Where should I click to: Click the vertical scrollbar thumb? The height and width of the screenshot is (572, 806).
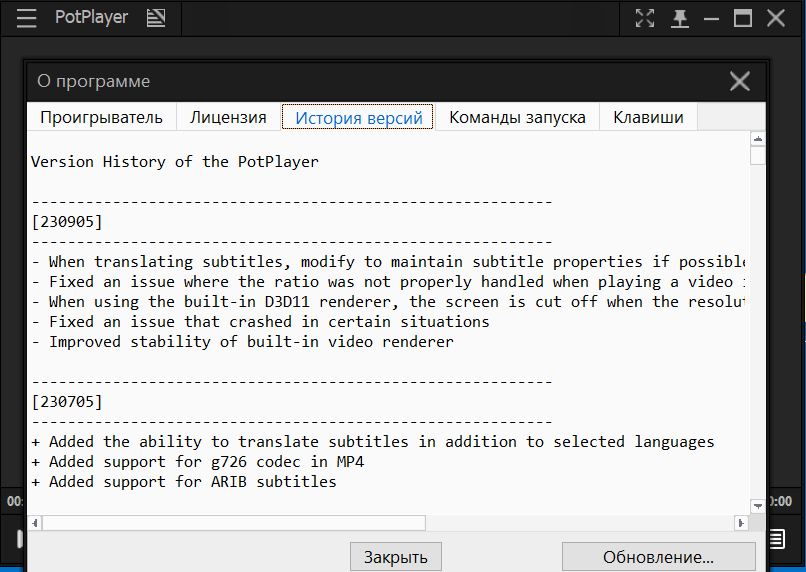coord(758,156)
